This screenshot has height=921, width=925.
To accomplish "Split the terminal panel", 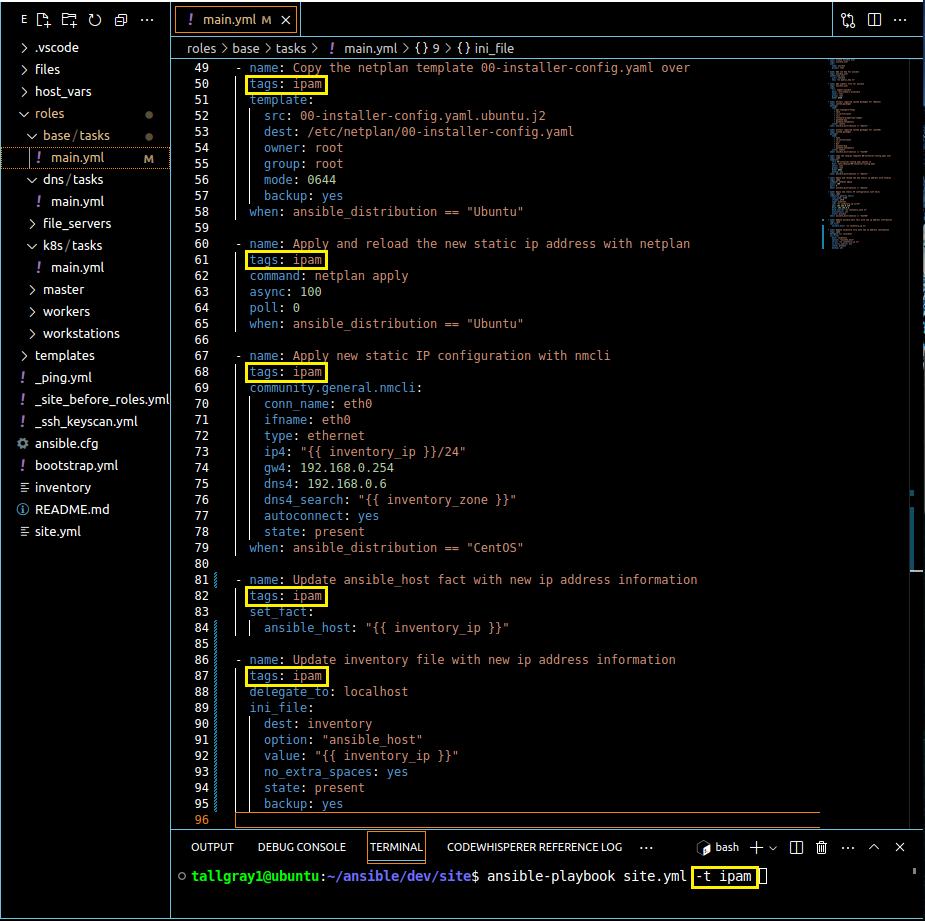I will coord(796,847).
